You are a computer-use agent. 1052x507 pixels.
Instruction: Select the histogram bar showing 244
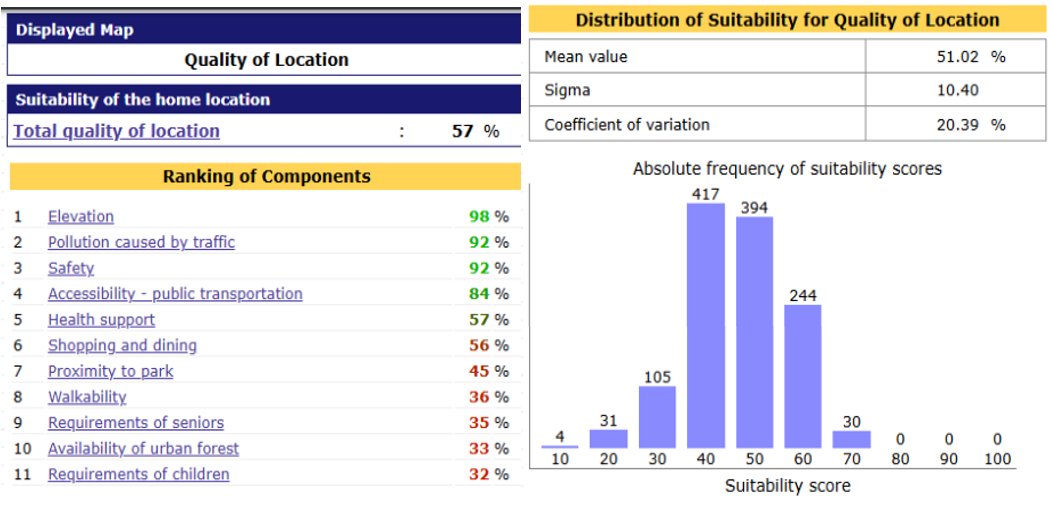pyautogui.click(x=802, y=376)
